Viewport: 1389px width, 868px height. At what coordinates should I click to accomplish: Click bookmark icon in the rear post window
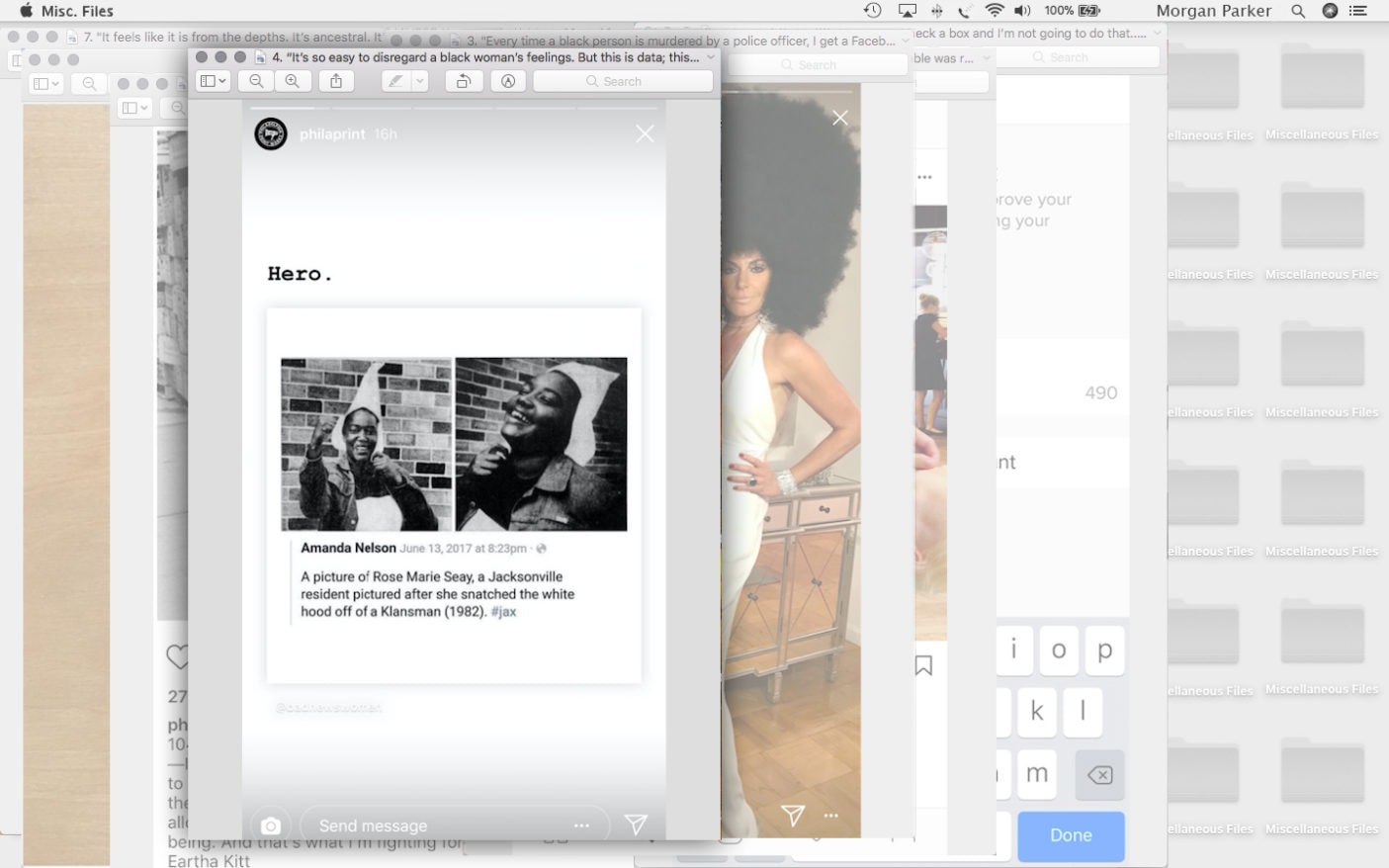pos(923,665)
